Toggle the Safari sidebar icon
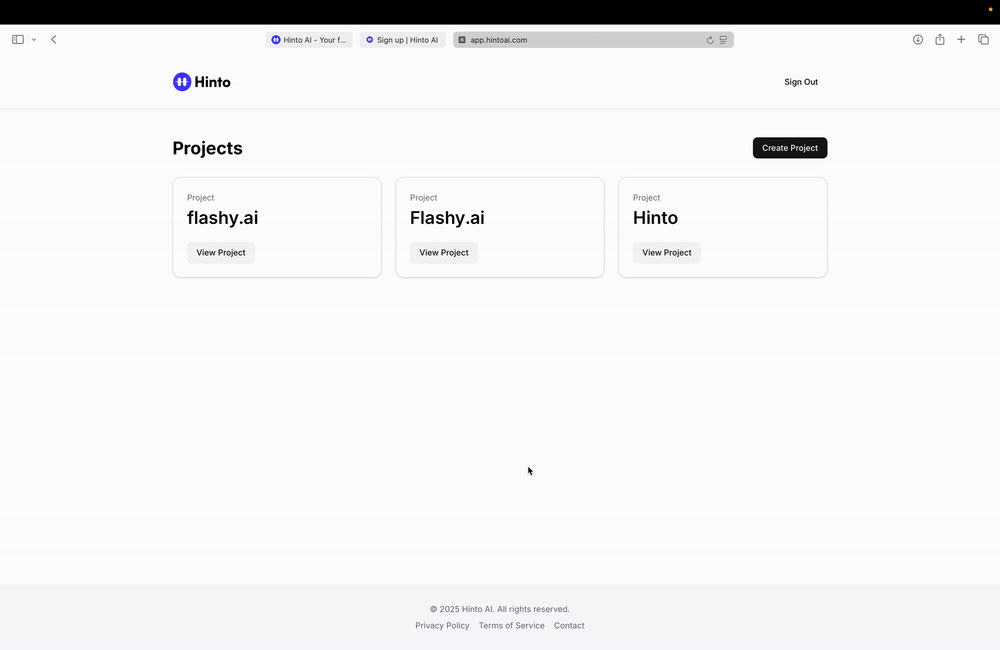 tap(18, 40)
